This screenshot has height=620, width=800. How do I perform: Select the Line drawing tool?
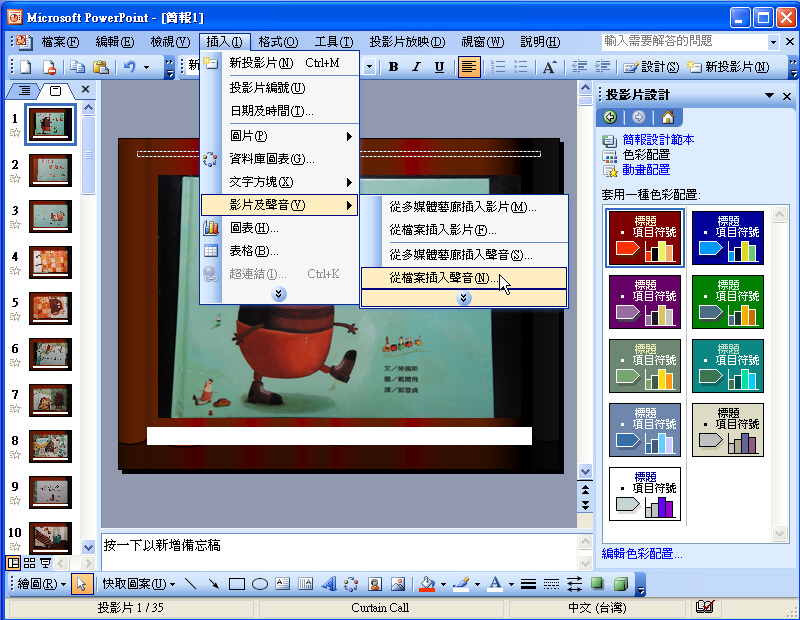pos(190,583)
